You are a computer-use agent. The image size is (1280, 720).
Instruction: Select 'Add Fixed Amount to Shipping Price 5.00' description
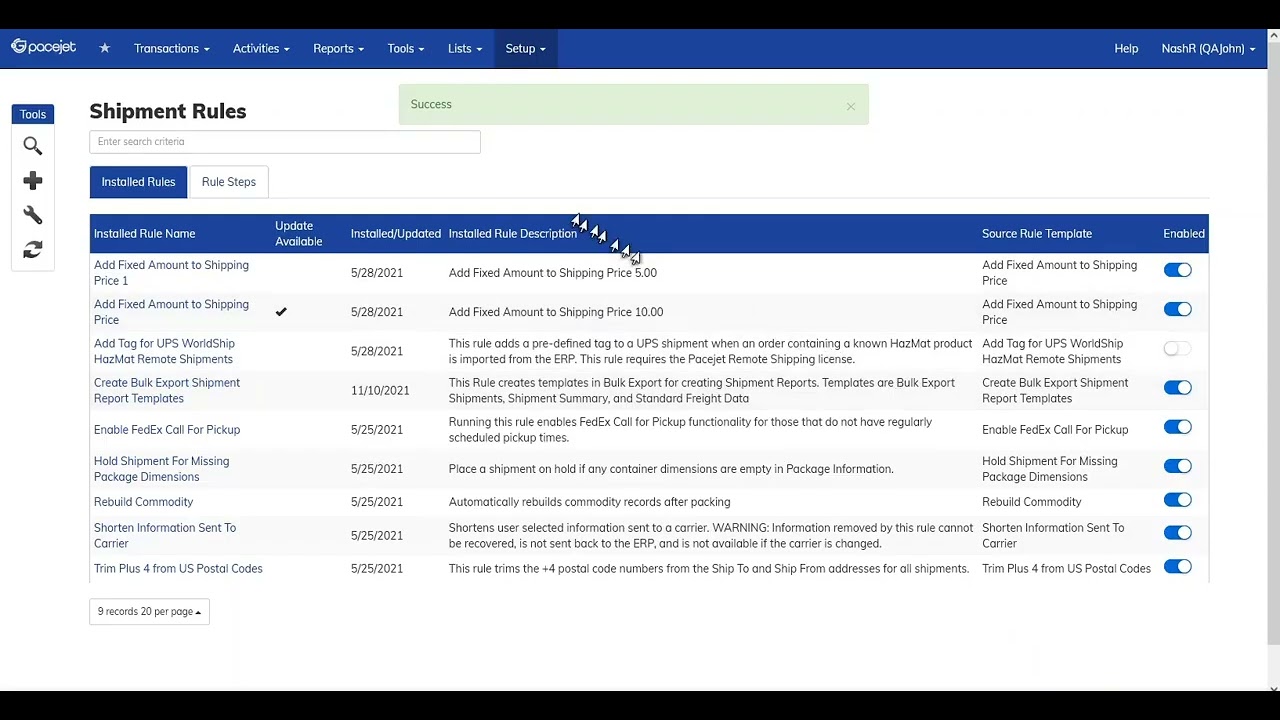point(553,273)
